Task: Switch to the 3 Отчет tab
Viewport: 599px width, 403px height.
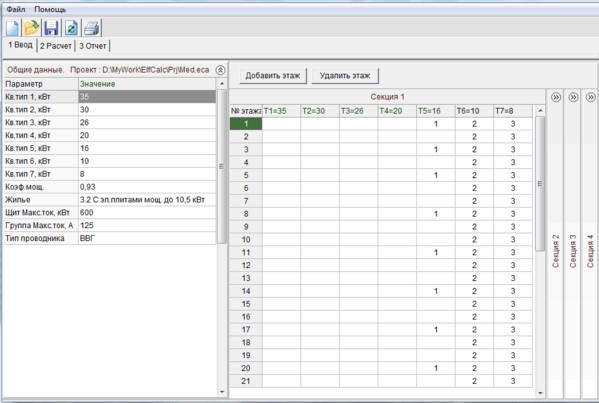Action: pos(93,46)
